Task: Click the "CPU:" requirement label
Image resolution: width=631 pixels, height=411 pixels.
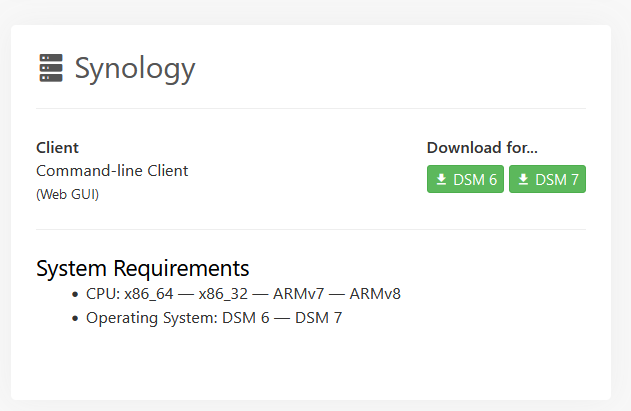Action: (x=103, y=294)
